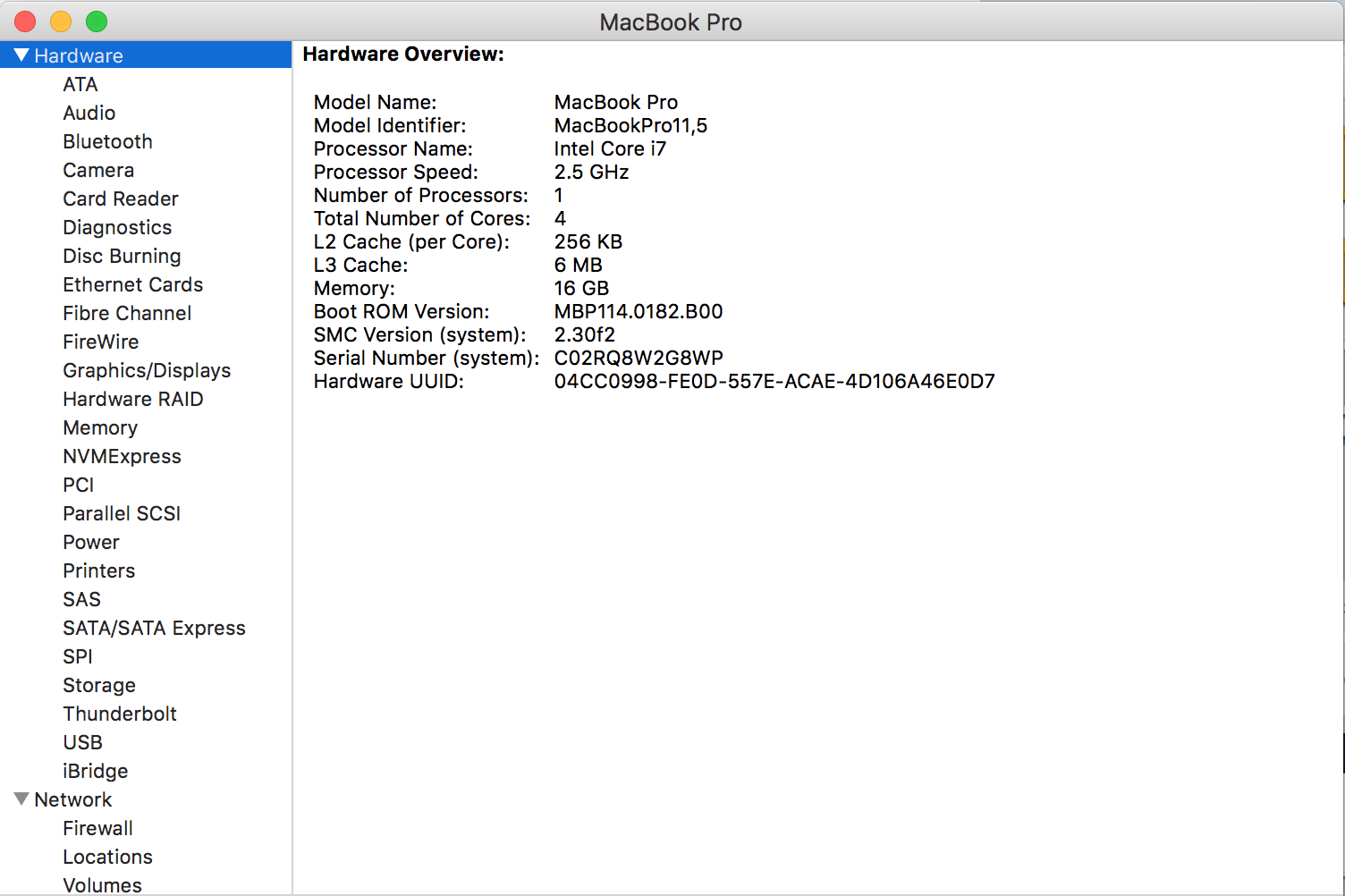Image resolution: width=1345 pixels, height=896 pixels.
Task: Open the PCI entry
Action: tap(79, 485)
